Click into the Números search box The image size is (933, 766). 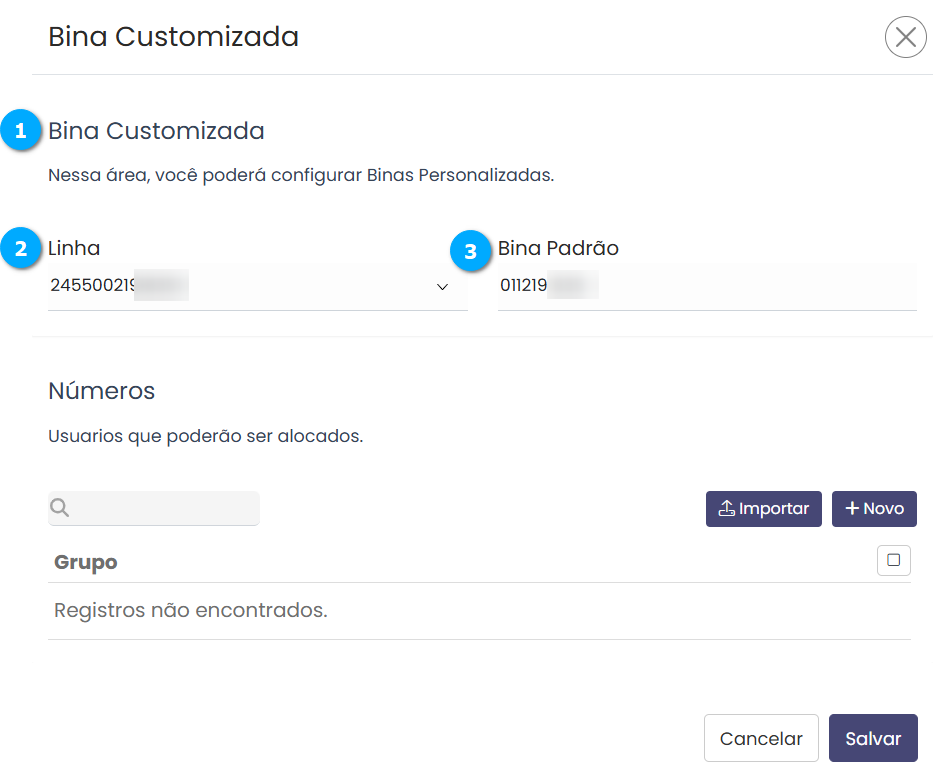tap(163, 508)
